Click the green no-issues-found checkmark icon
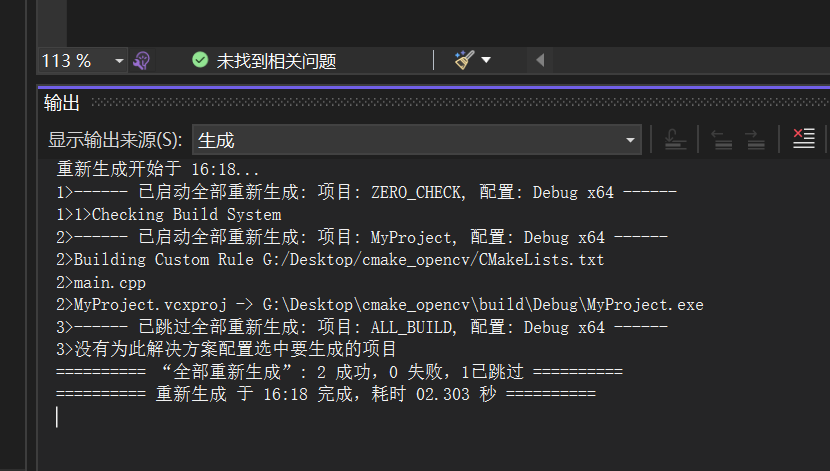The image size is (830, 471). tap(200, 60)
